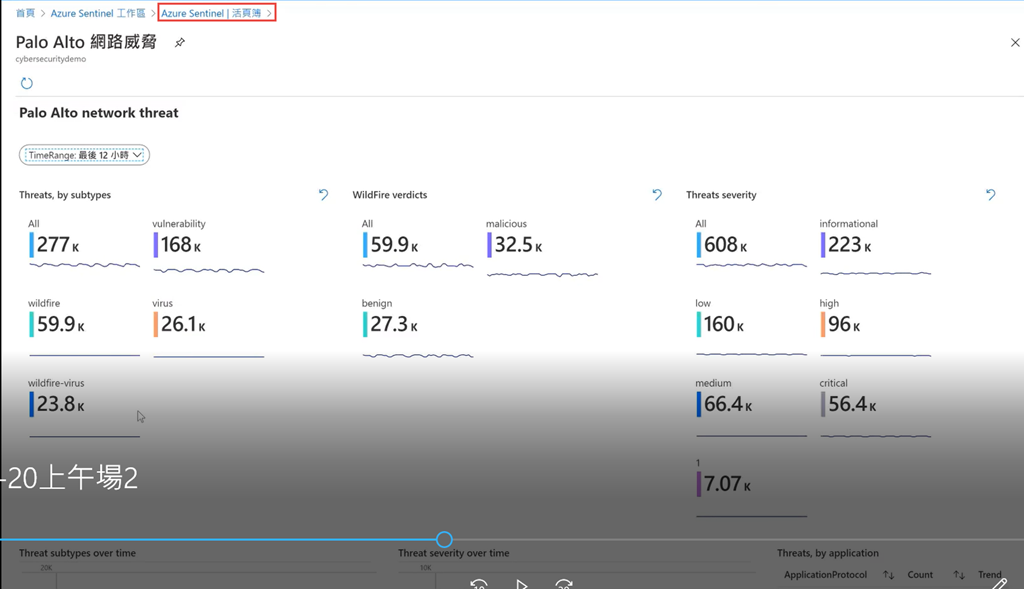This screenshot has height=589, width=1024.
Task: Open the Azure Sentinel | 活頁簿 breadcrumb
Action: [x=211, y=13]
